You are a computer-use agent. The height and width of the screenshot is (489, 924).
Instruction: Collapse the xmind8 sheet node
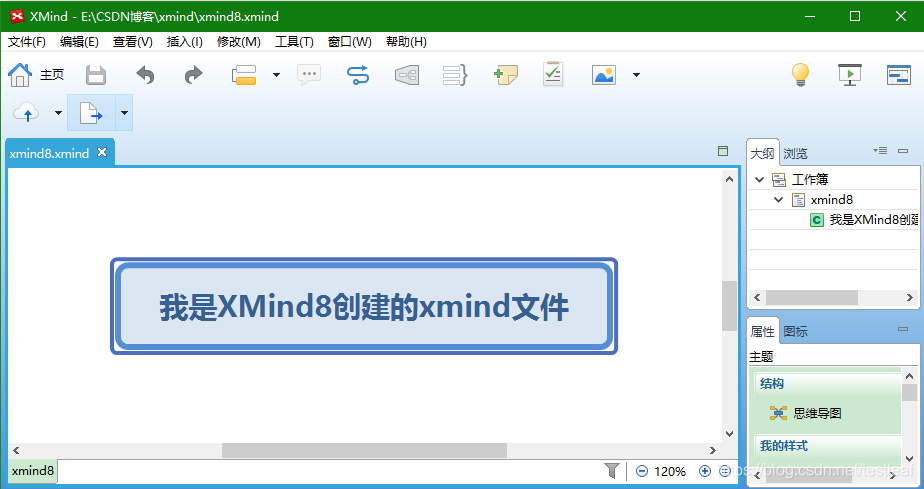pyautogui.click(x=778, y=200)
